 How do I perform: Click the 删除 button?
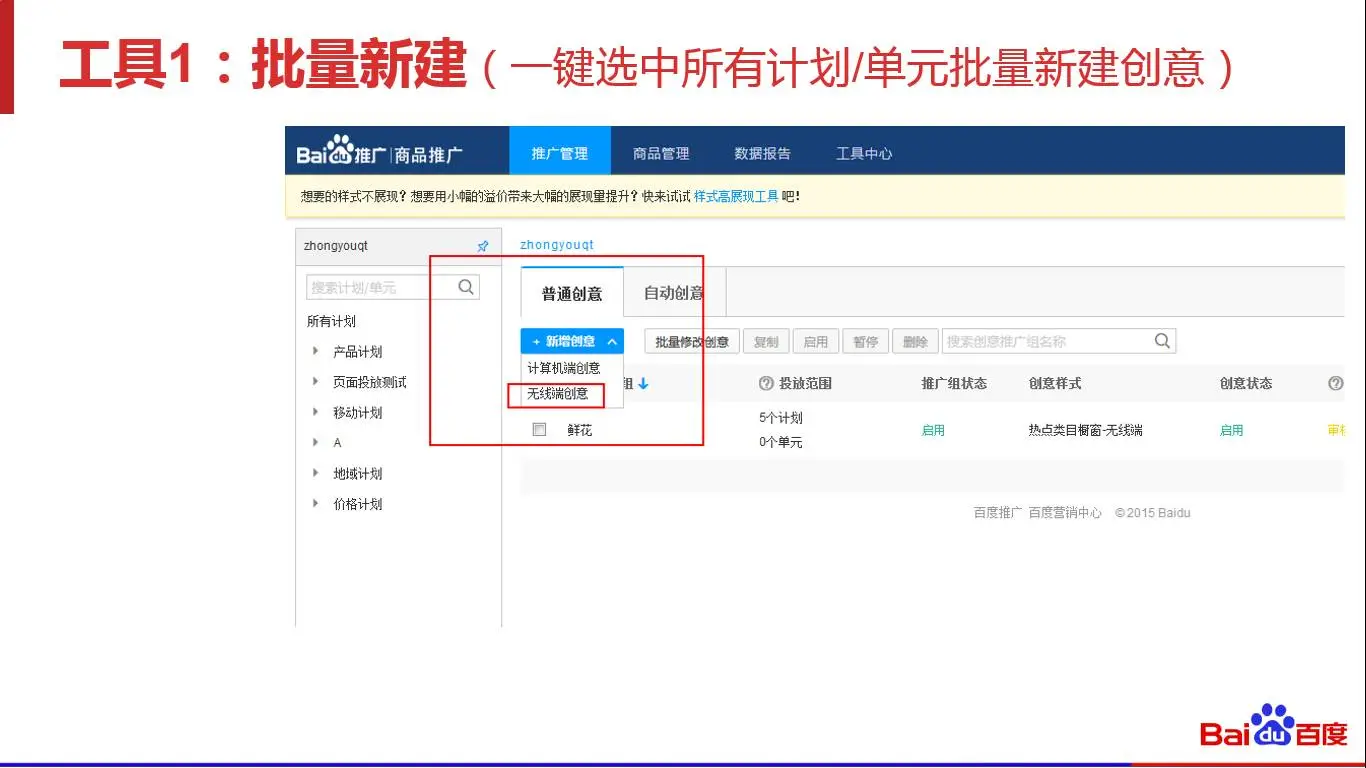915,342
